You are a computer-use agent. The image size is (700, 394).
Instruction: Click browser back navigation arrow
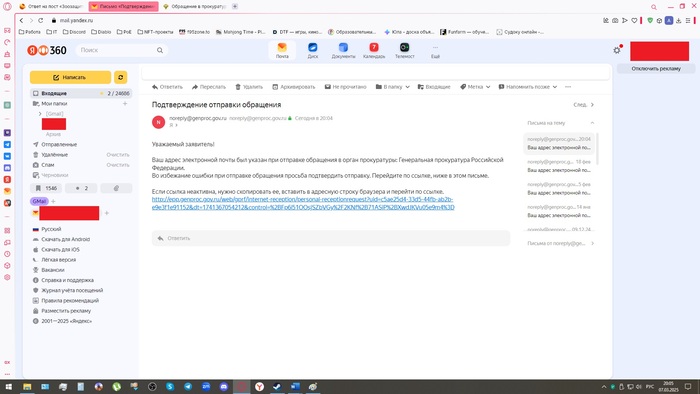[x=21, y=21]
